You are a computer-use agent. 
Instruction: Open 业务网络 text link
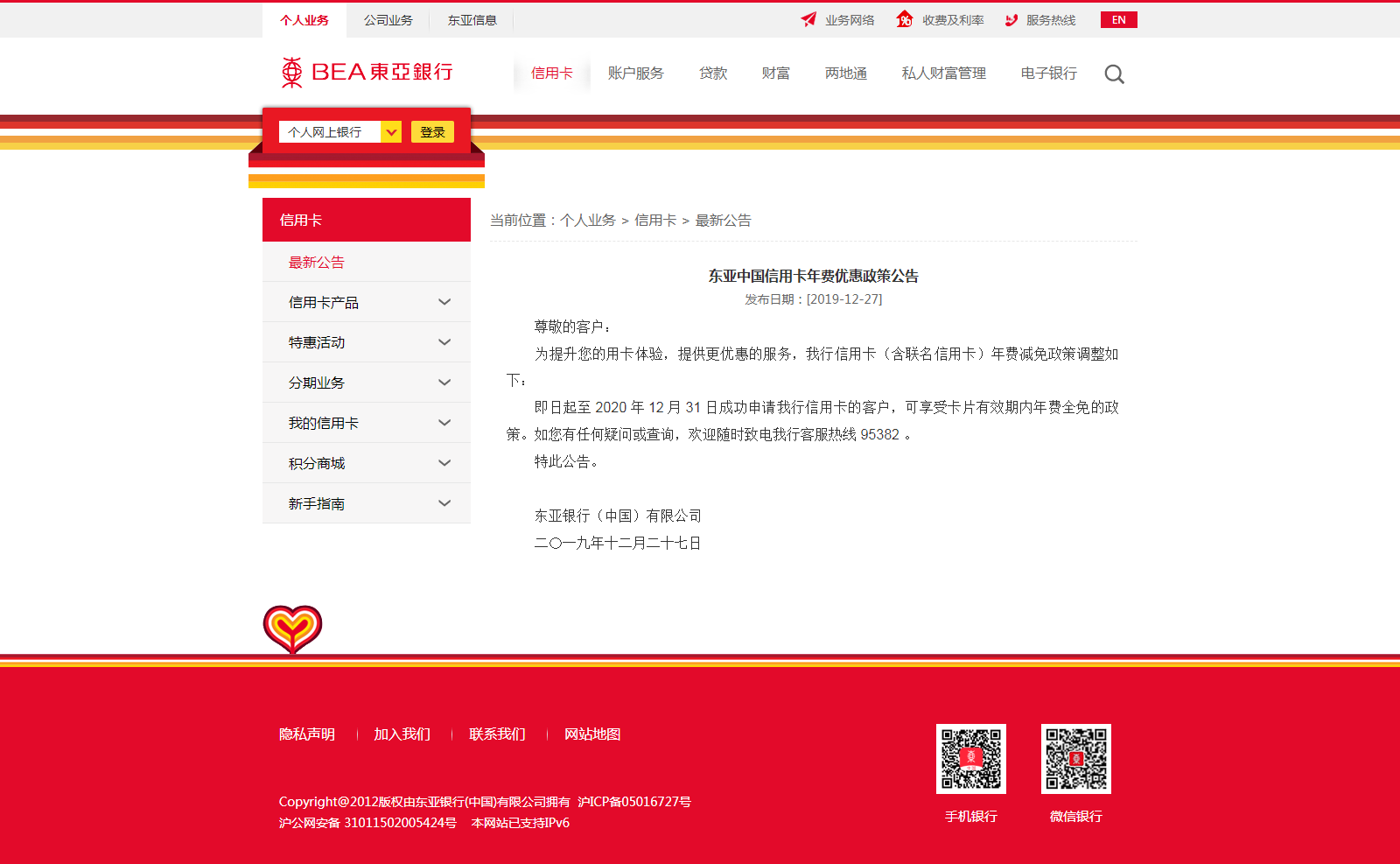[x=850, y=20]
